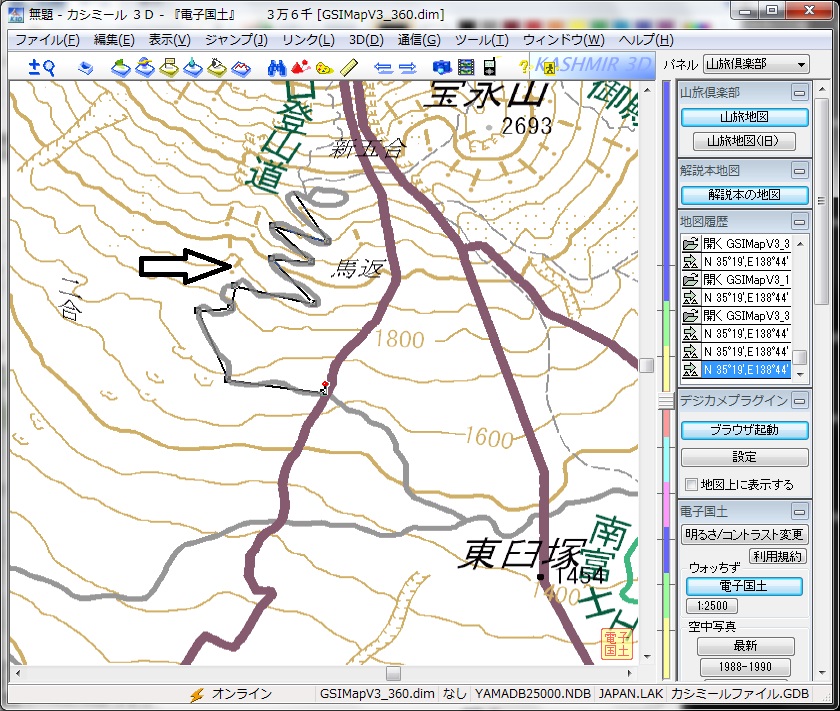Open the yellow color palette icon

324,68
